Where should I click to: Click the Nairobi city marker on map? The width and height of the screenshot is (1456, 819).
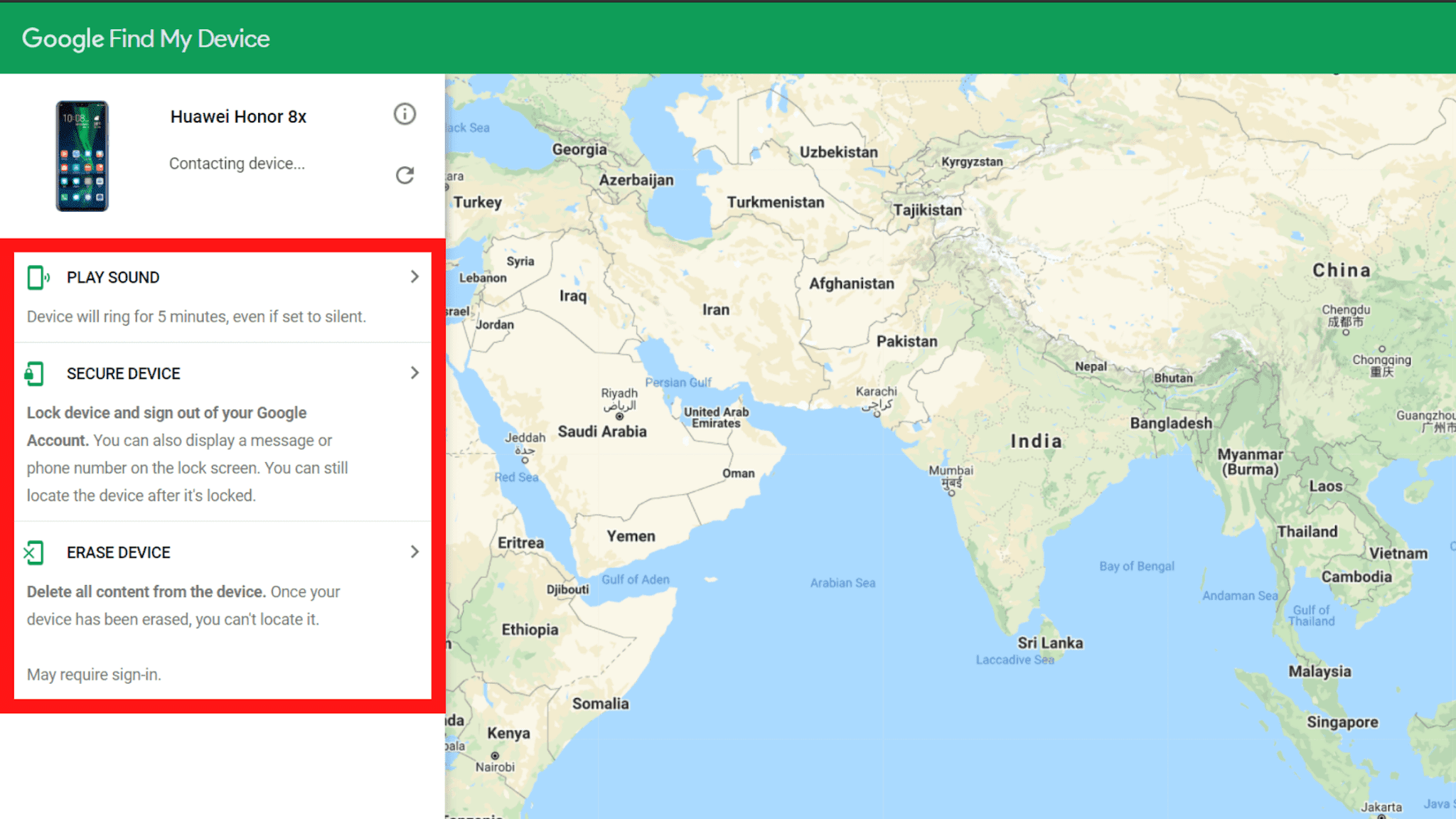click(495, 756)
